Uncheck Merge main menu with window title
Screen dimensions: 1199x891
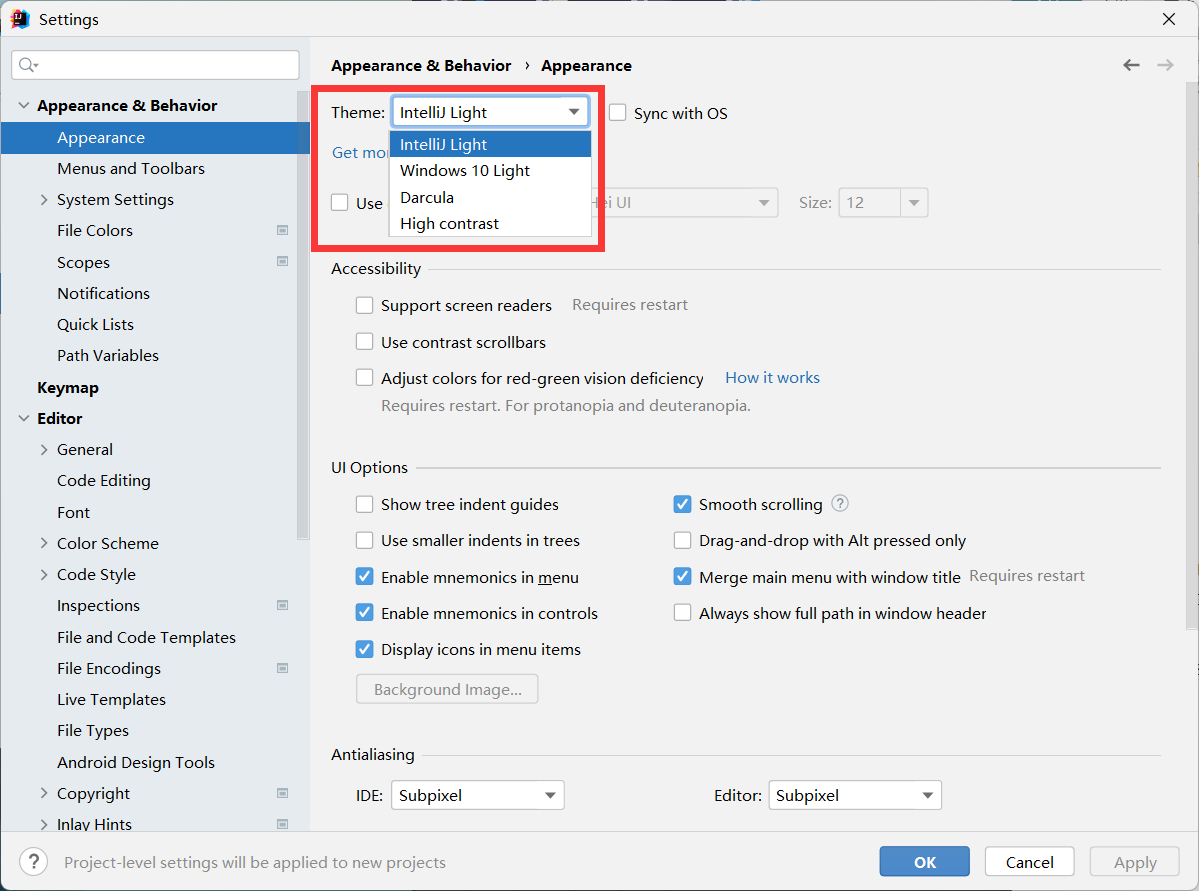click(x=683, y=577)
